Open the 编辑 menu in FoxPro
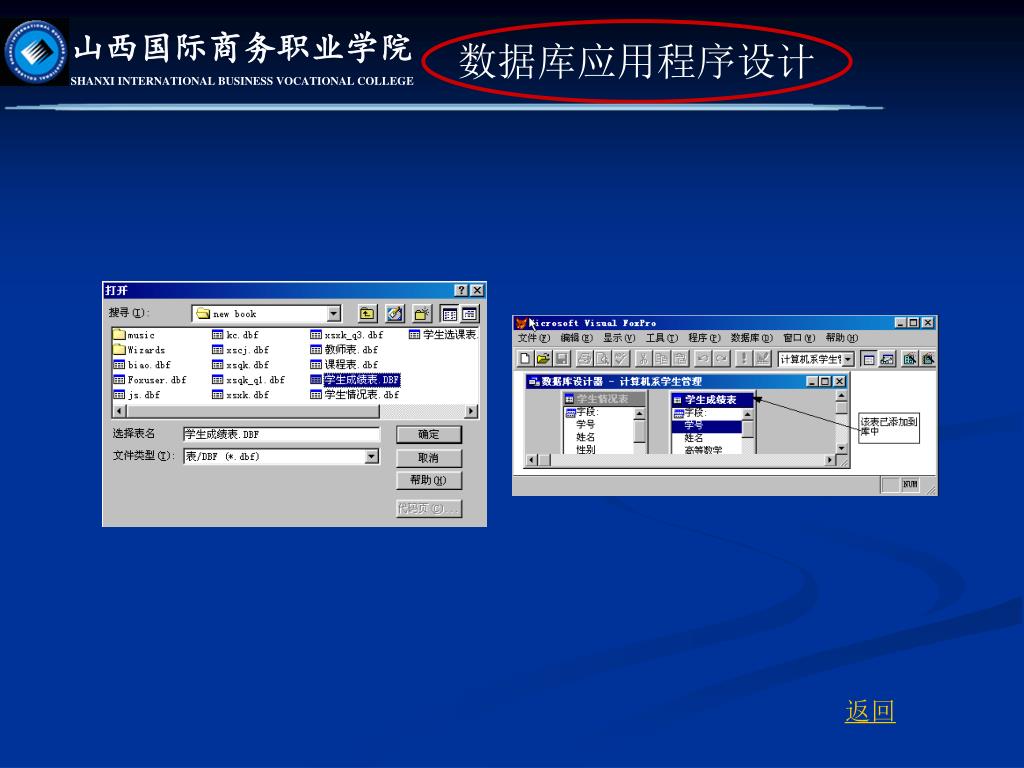The width and height of the screenshot is (1024, 768). (576, 338)
